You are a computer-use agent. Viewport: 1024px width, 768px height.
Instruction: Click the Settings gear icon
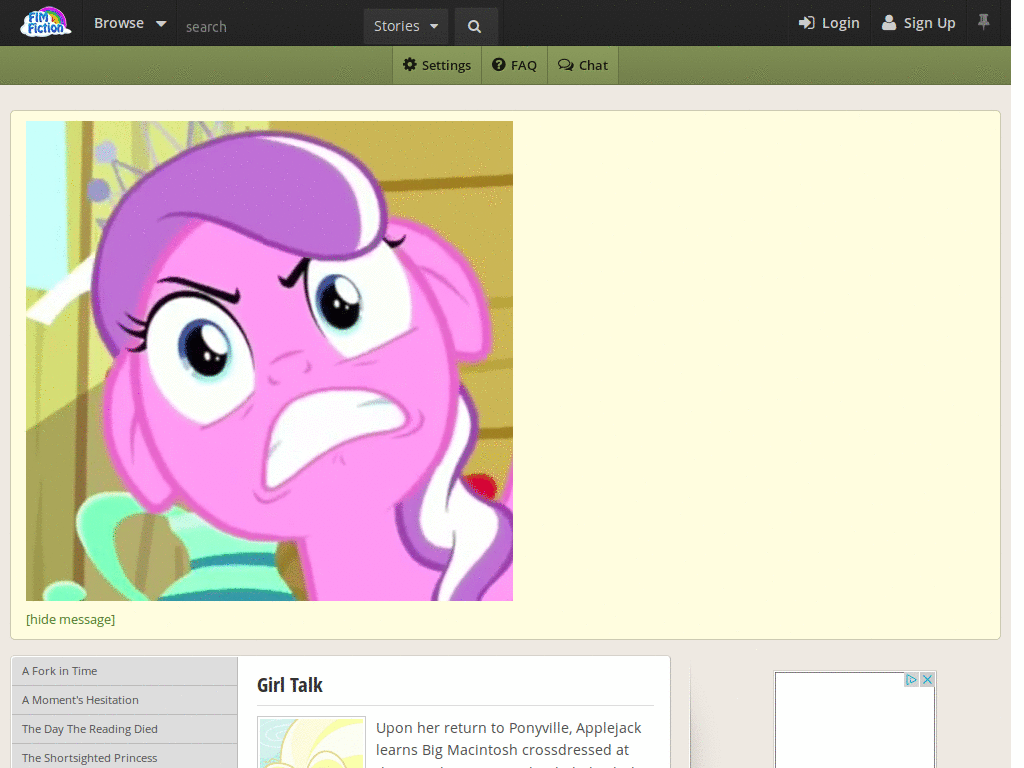(409, 65)
